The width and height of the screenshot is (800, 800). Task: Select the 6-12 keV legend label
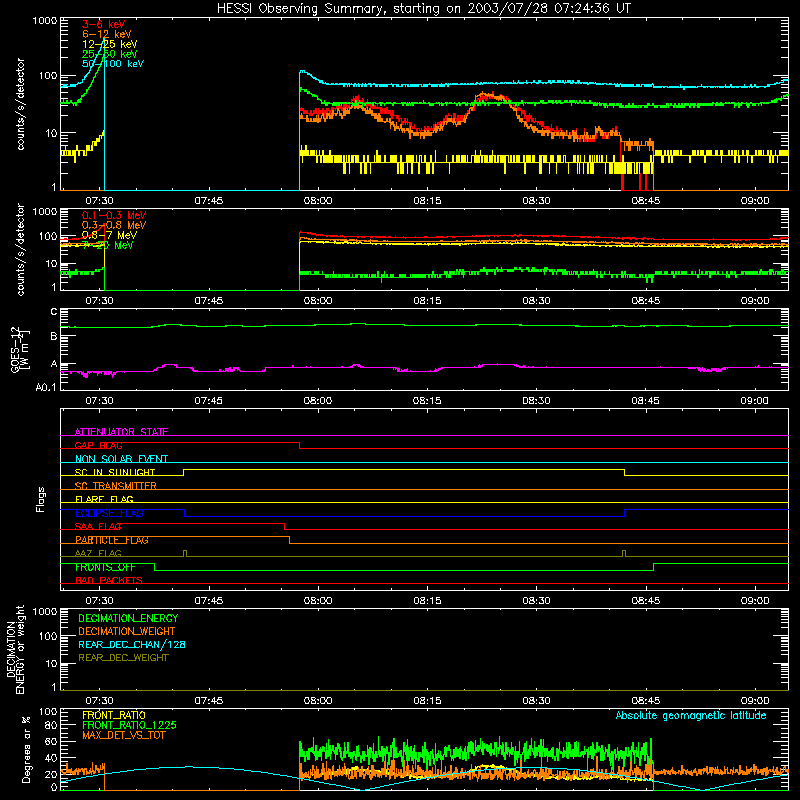(107, 34)
